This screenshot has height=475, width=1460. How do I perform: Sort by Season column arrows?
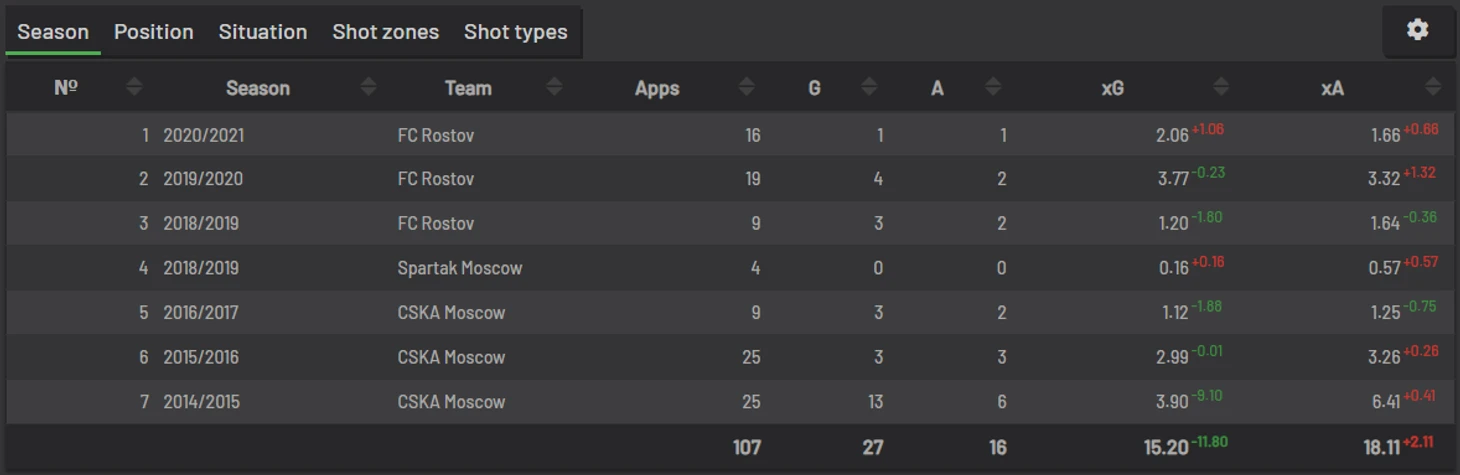368,88
